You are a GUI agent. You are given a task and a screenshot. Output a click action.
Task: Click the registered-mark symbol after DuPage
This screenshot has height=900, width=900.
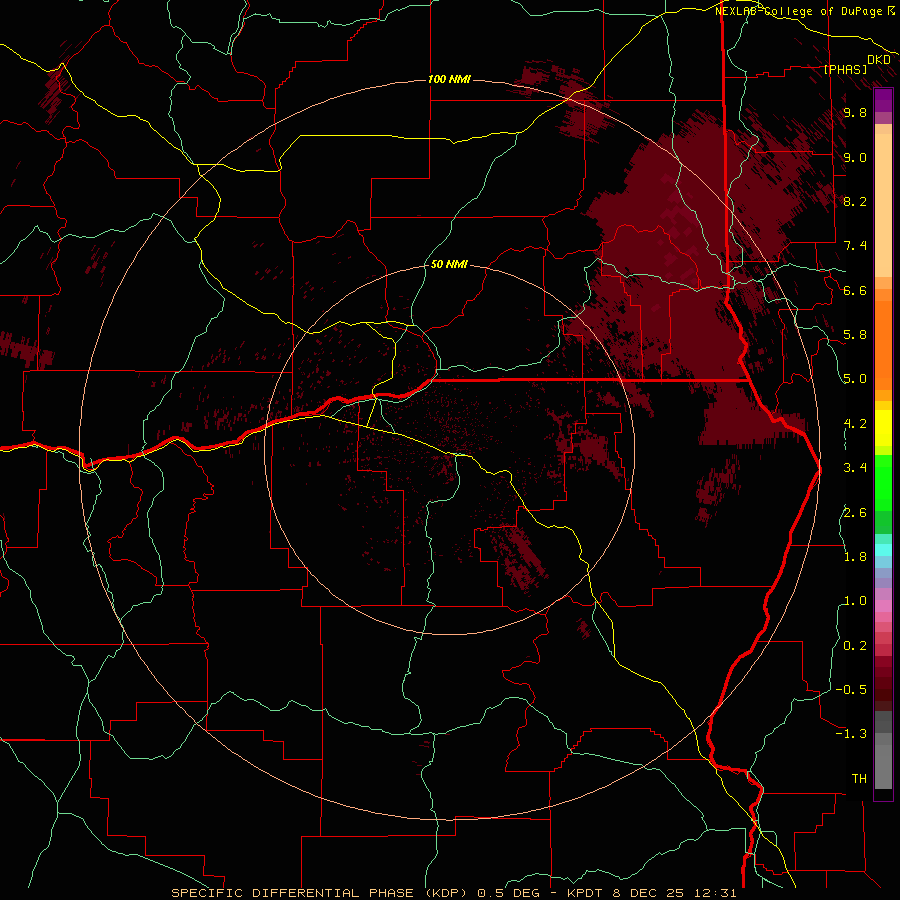(891, 10)
